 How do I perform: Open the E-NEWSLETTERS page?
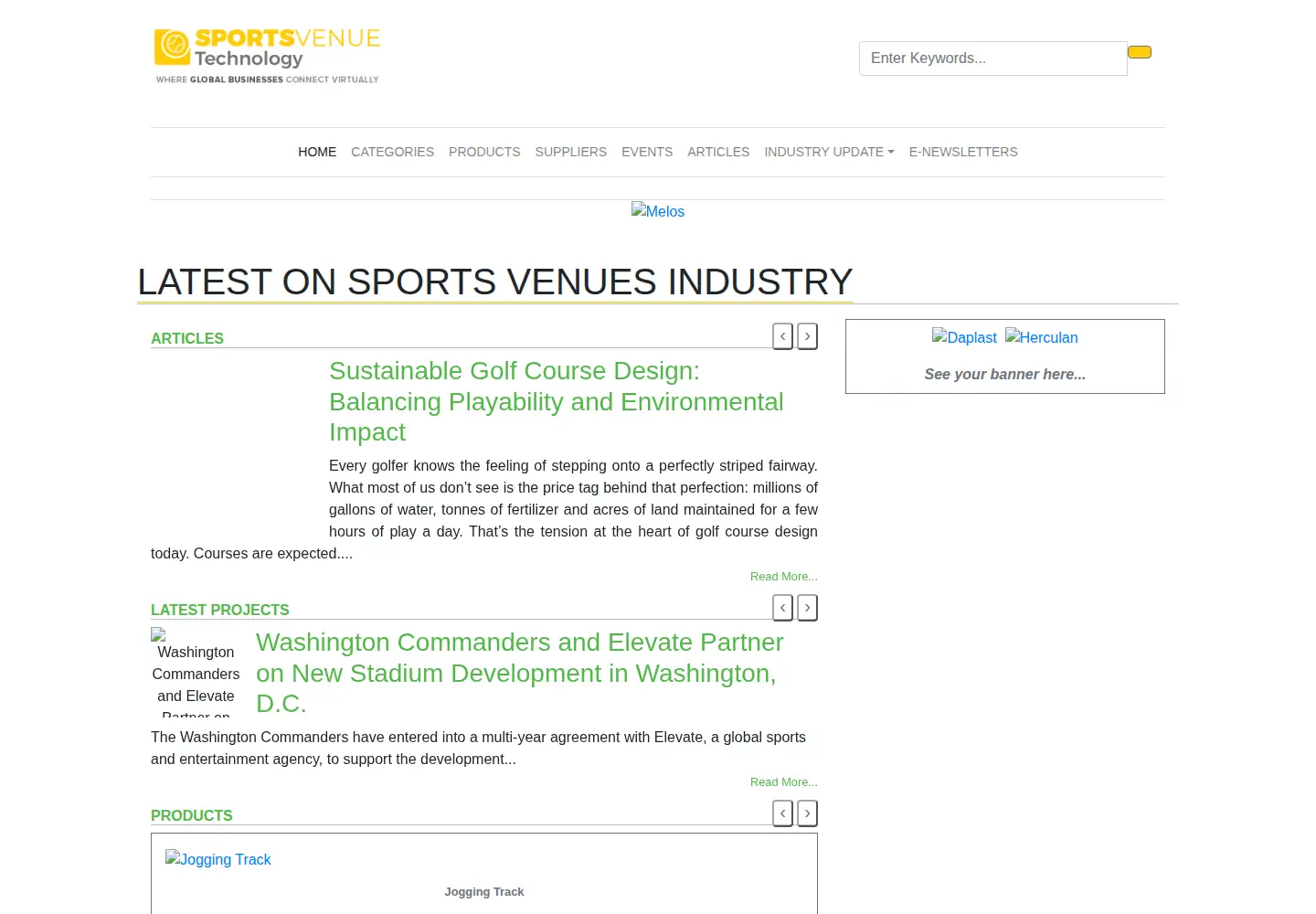coord(963,152)
